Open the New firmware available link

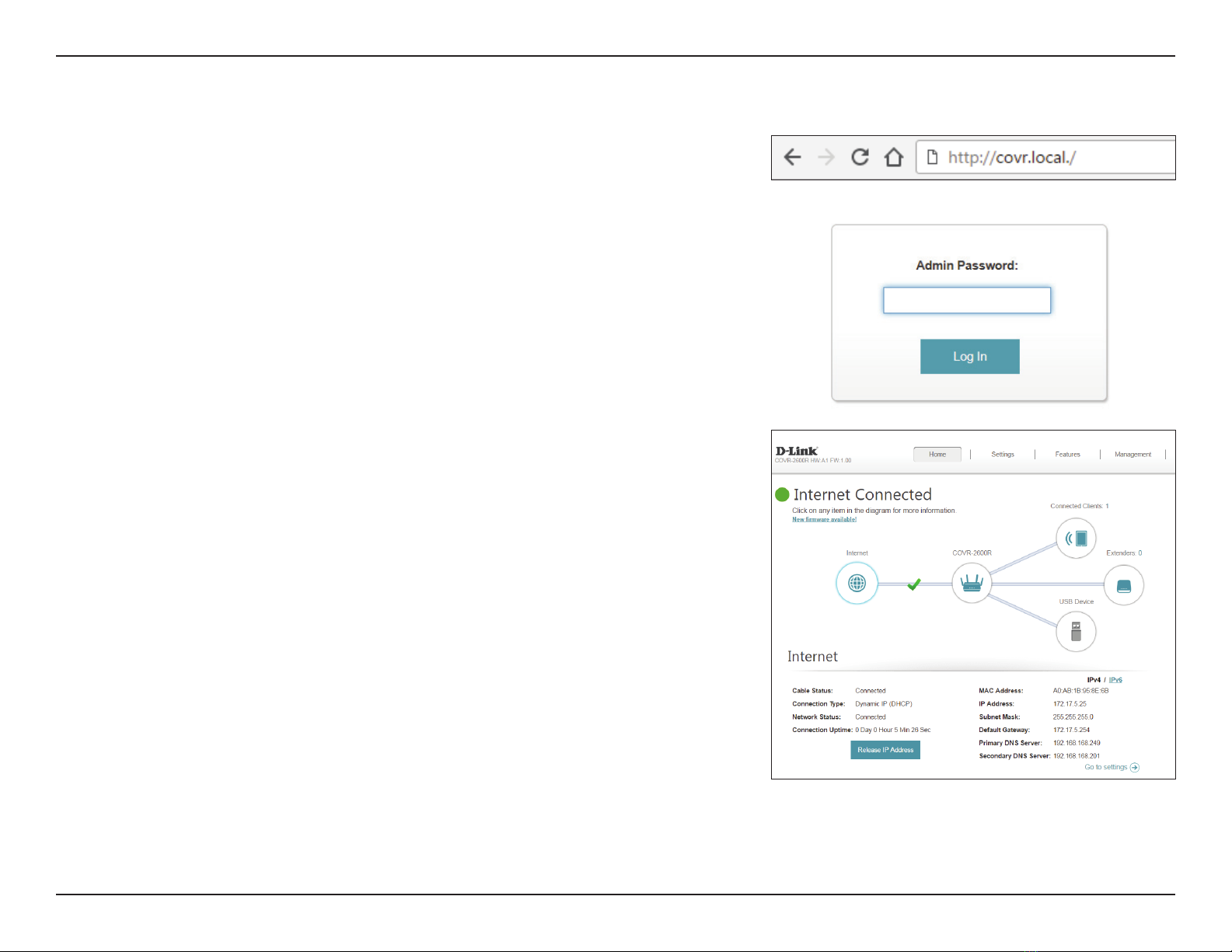824,519
